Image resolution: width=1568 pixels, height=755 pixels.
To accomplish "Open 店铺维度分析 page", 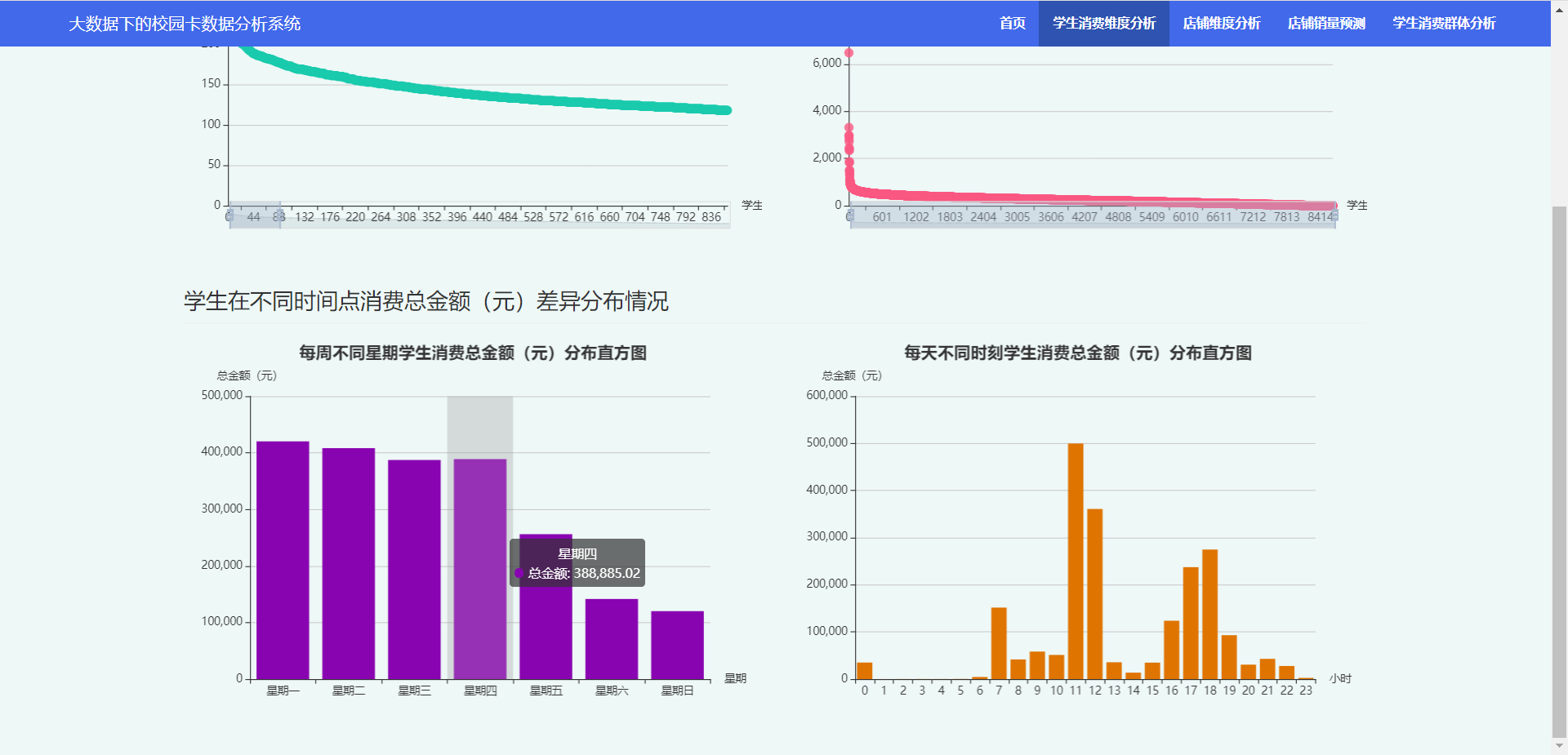I will [1221, 23].
